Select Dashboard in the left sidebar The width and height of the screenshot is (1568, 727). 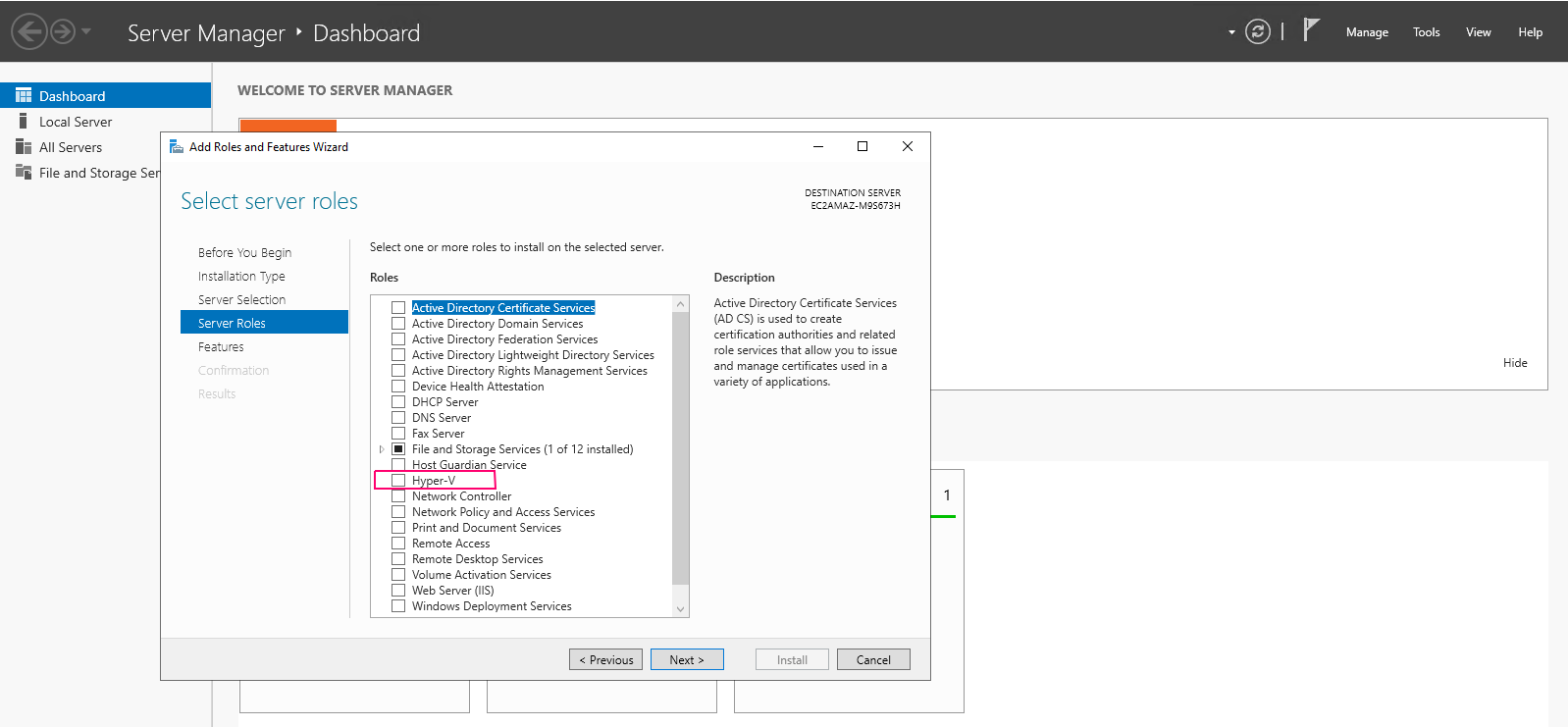pos(105,95)
